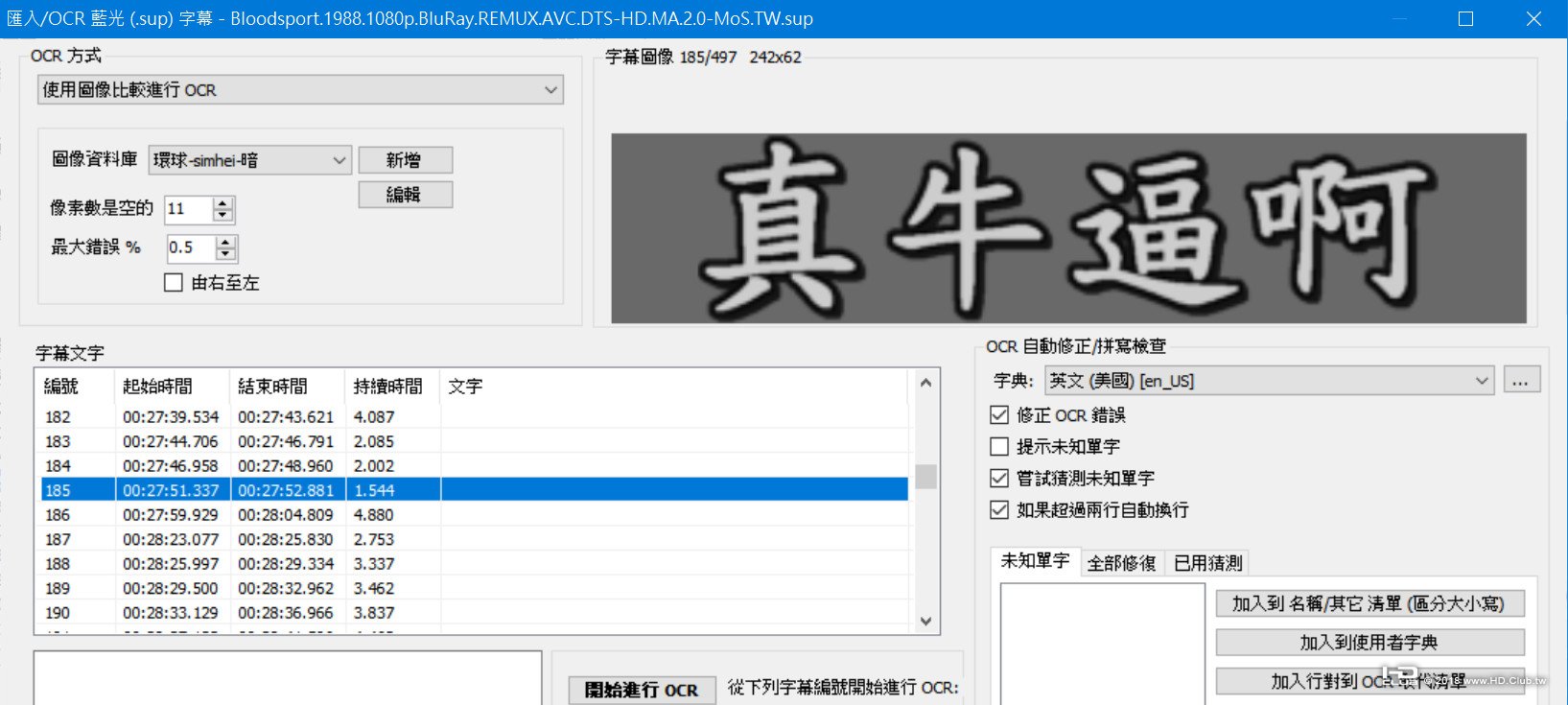Switch to the 已用猜測 tab
1568x705 pixels.
click(1208, 563)
